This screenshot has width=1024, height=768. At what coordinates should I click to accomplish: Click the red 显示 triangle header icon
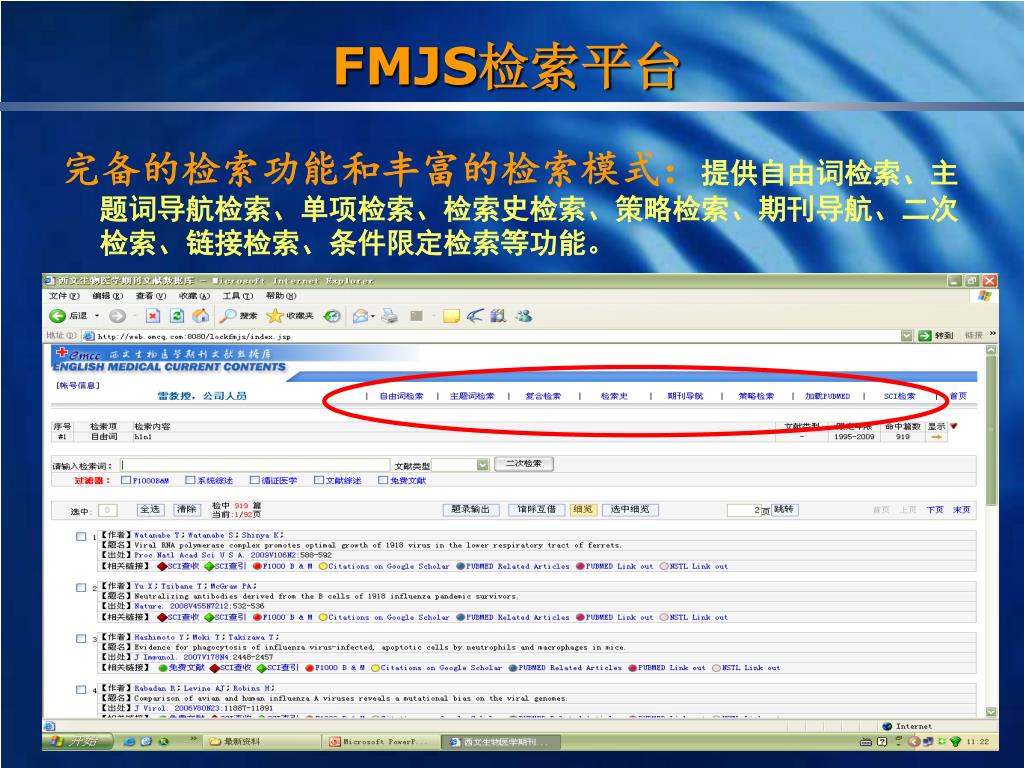tap(953, 426)
